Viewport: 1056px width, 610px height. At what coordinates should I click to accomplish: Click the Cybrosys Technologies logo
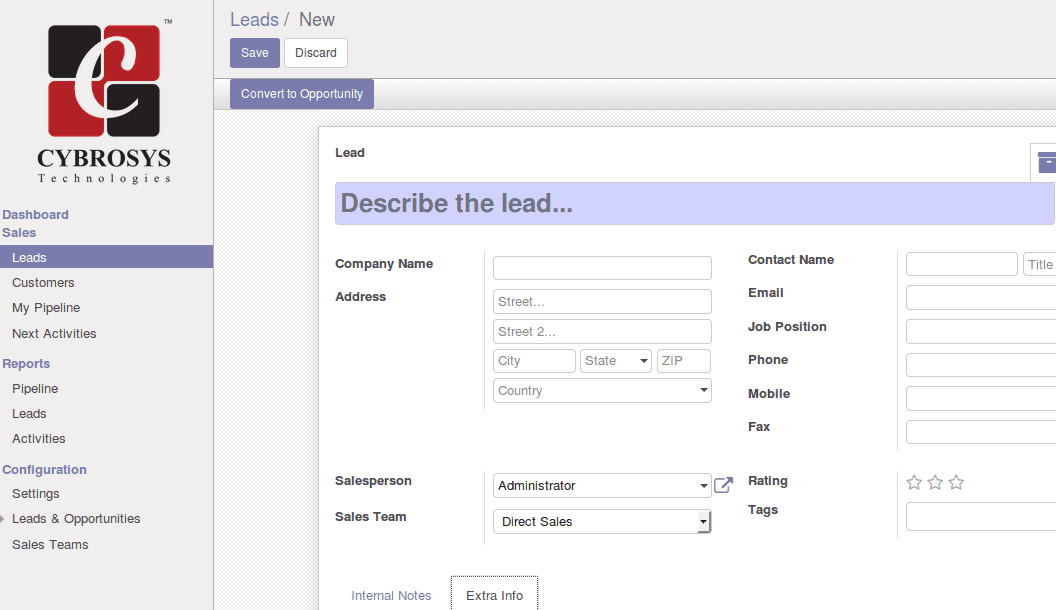point(104,101)
